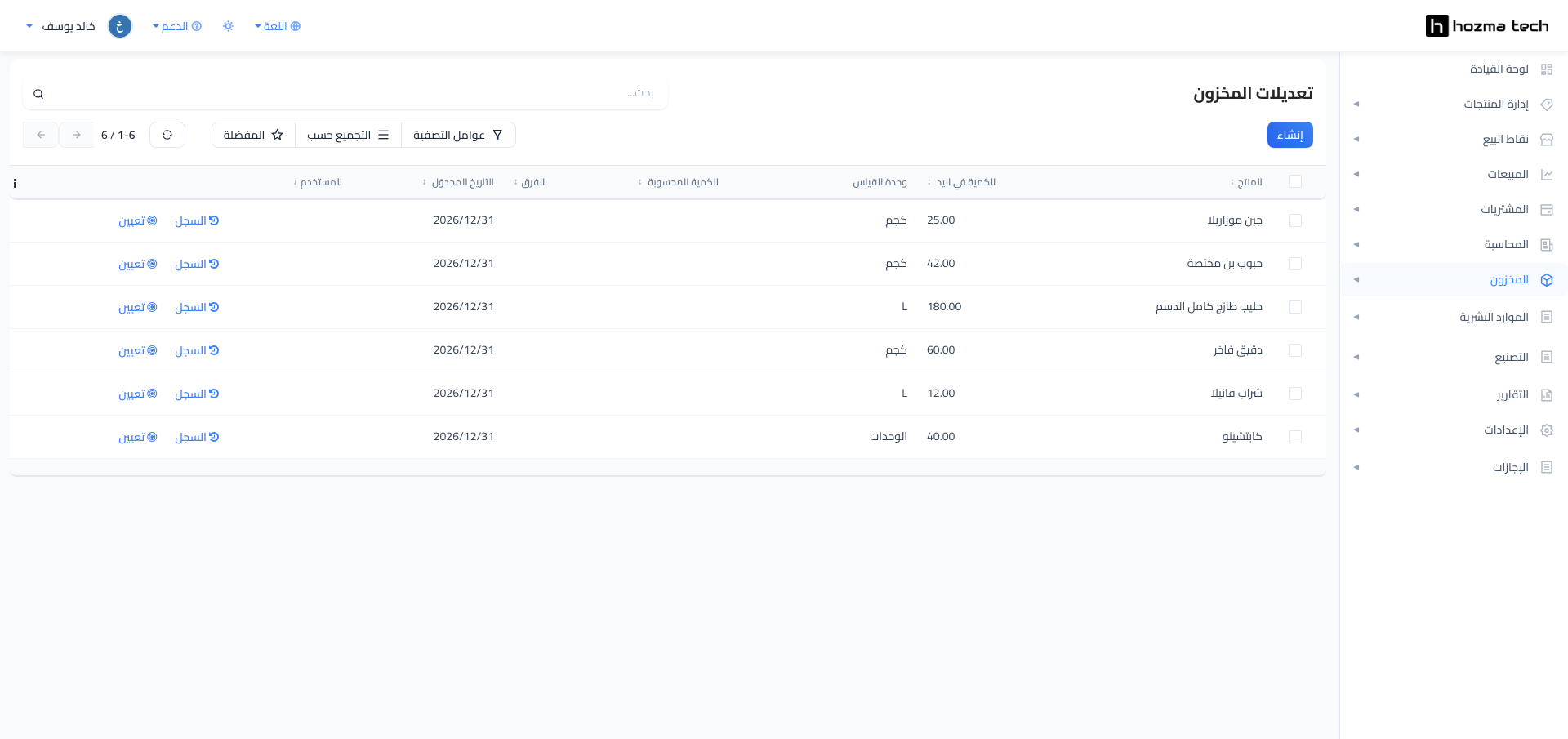Screen dimensions: 1568x739
Task: Open عوامل التصفية filters dropdown
Action: [458, 135]
